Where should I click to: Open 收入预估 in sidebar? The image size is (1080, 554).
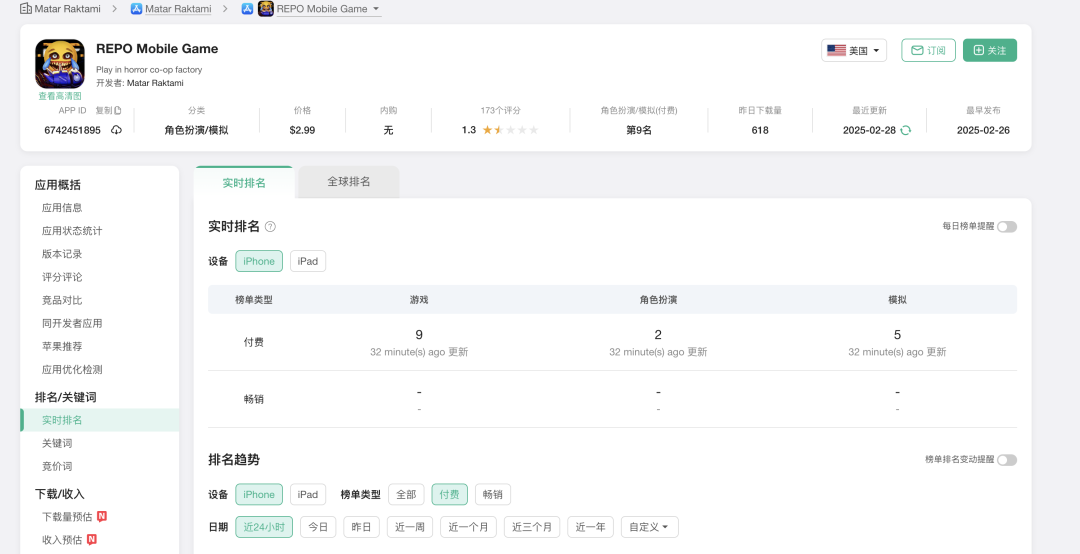click(x=62, y=540)
